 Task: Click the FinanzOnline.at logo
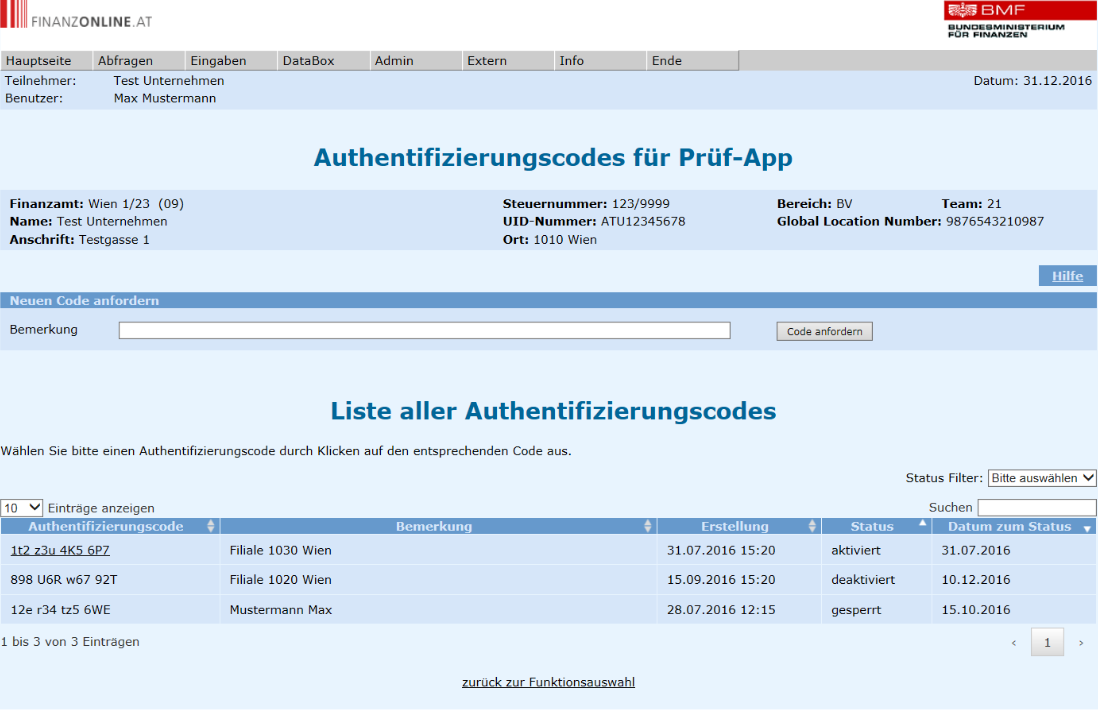tap(77, 18)
